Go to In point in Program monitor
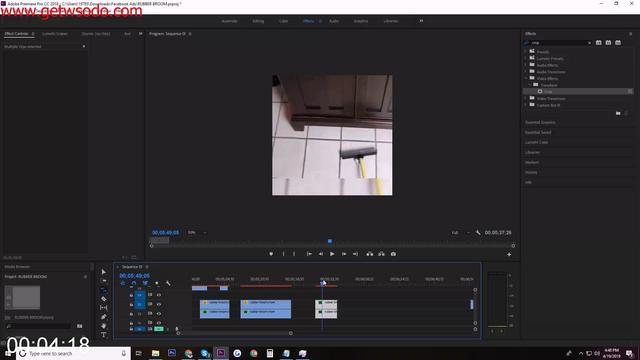This screenshot has height=360, width=640. point(309,254)
